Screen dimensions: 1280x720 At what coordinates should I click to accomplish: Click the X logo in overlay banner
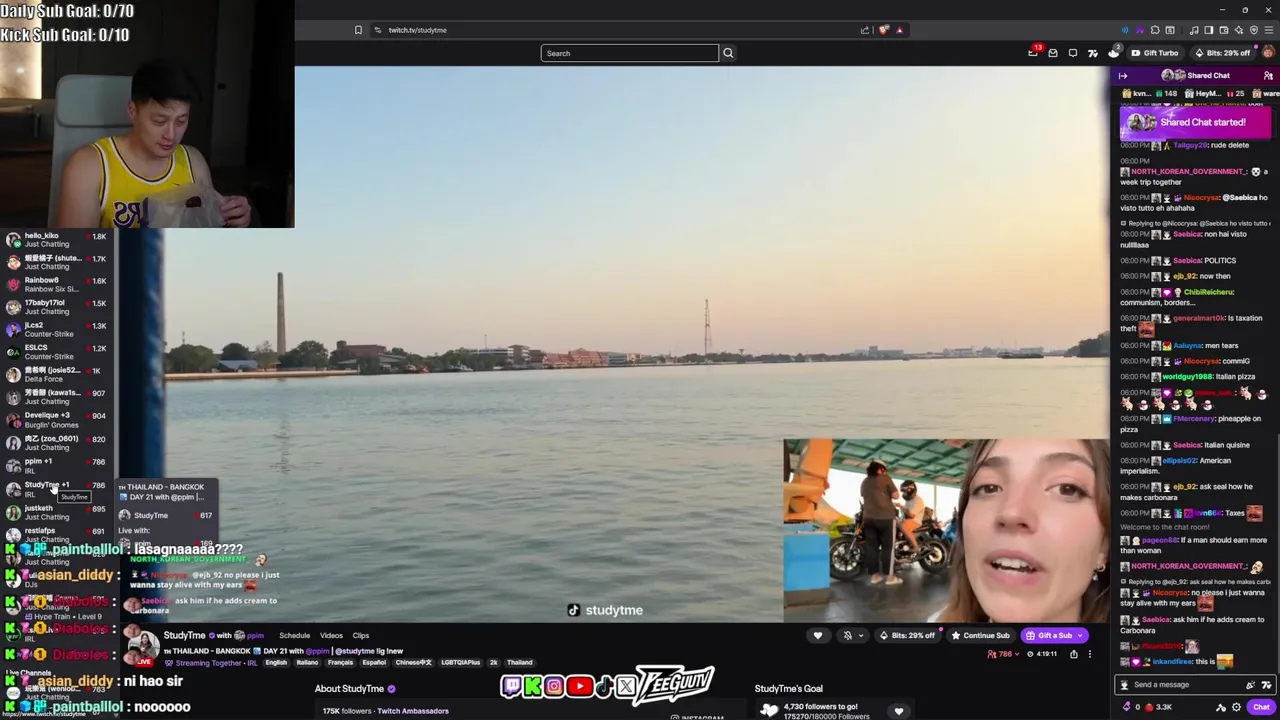pyautogui.click(x=626, y=687)
